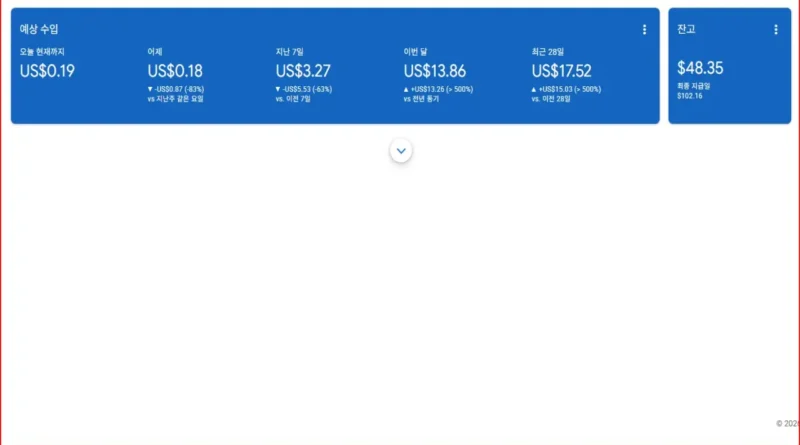Select the 오늘 현재까지 label
Viewport: 800px width, 445px height.
tap(42, 52)
